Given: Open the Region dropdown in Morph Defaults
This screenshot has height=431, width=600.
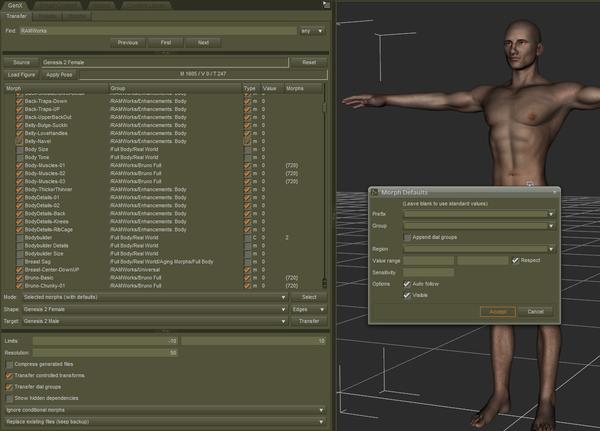Looking at the screenshot, I should pos(477,248).
